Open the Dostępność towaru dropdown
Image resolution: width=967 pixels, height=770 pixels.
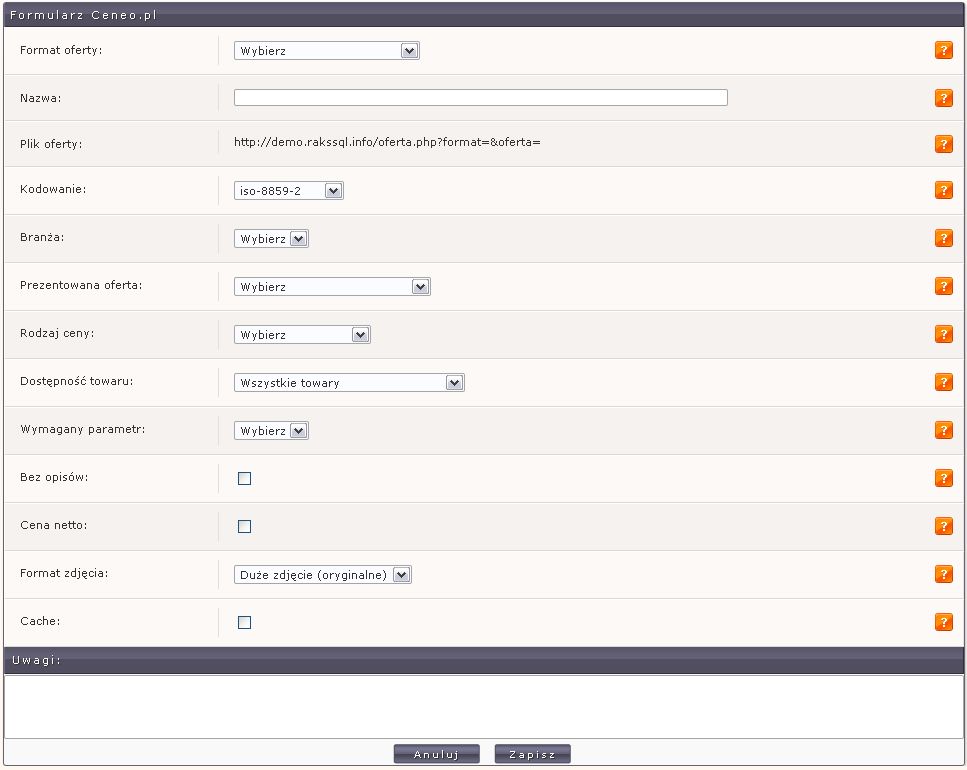(x=349, y=383)
